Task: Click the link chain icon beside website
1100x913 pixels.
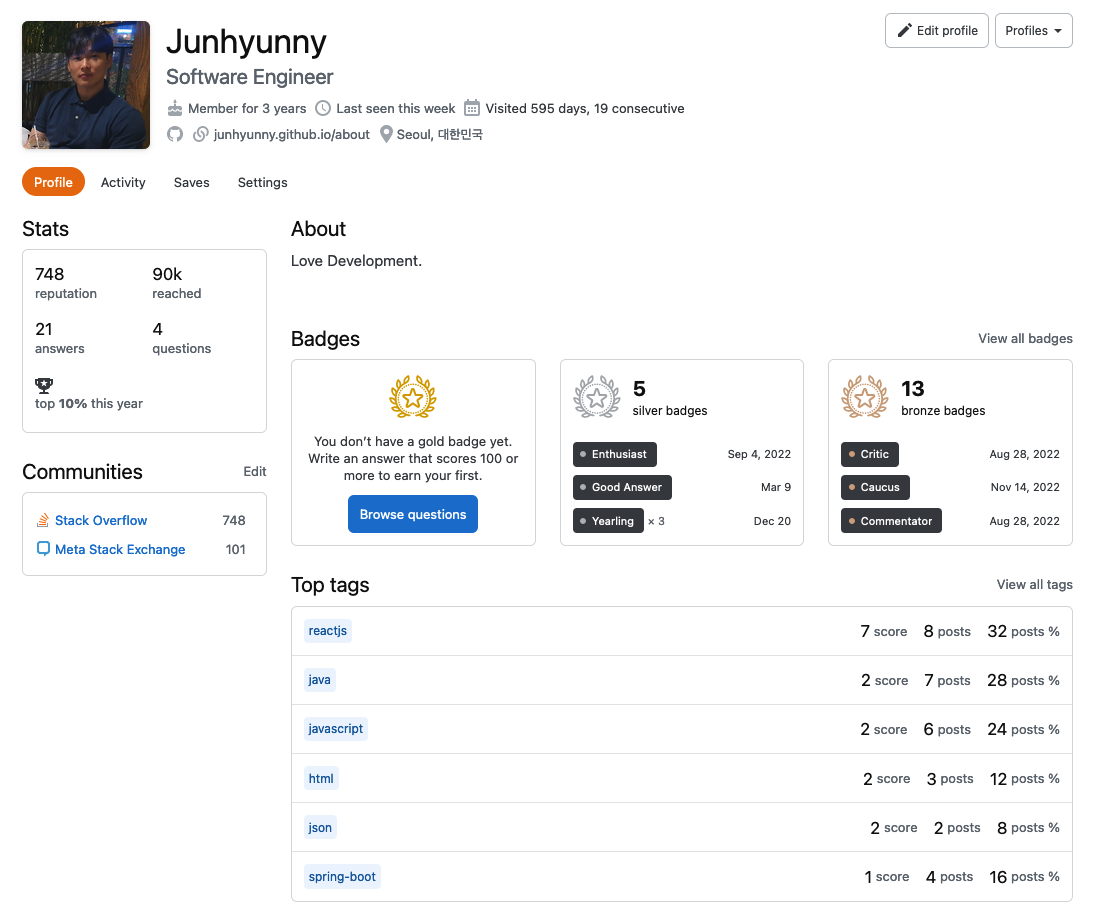Action: 201,134
